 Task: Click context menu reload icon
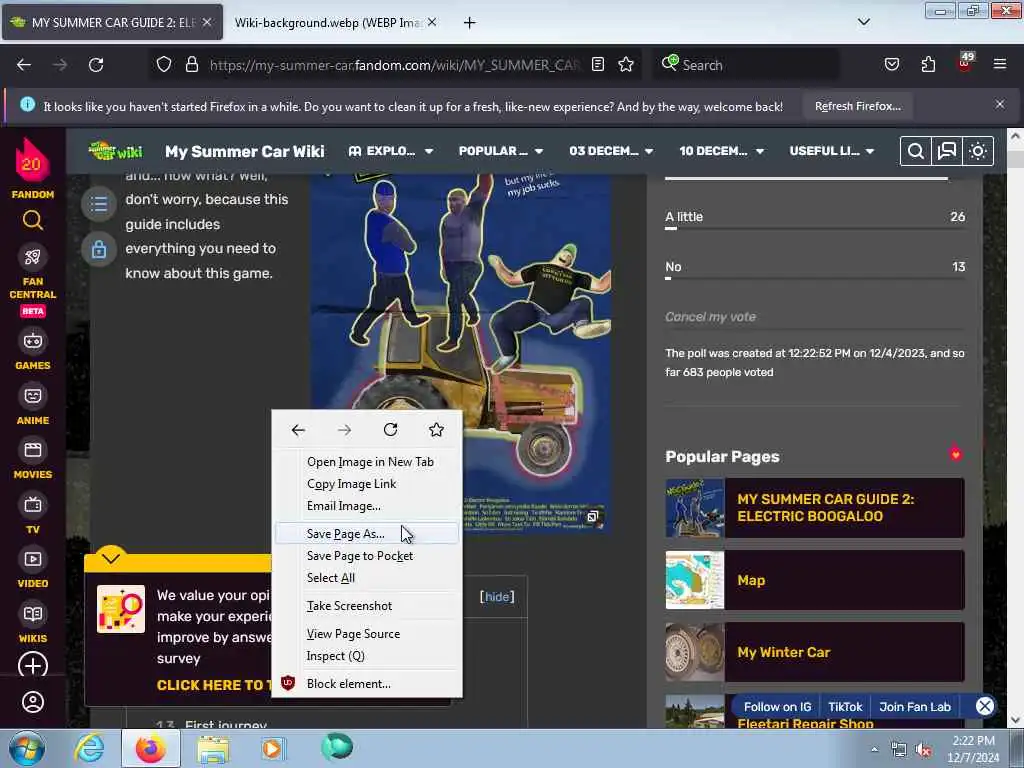pos(391,430)
